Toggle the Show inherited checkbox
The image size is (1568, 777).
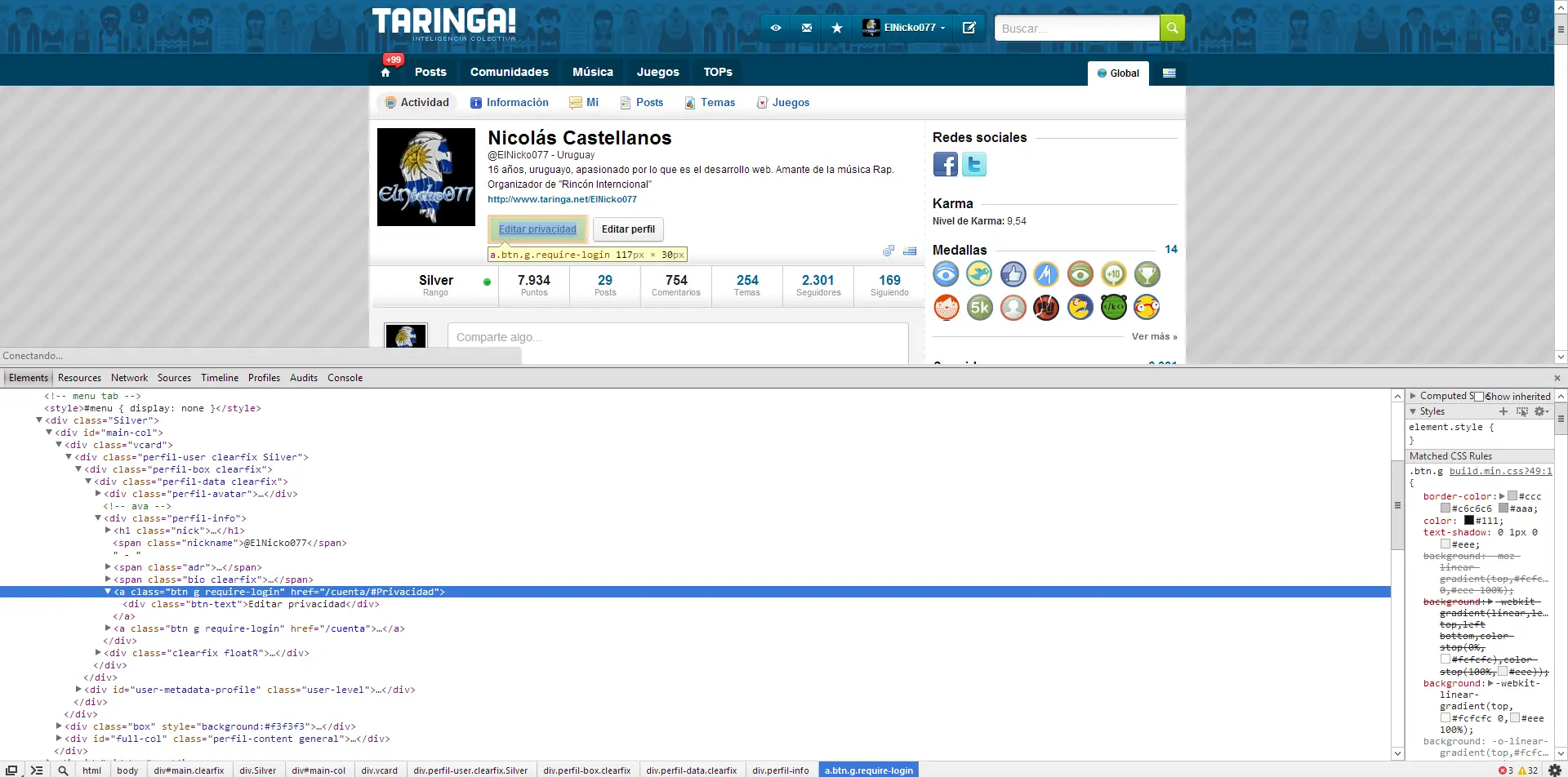coord(1478,397)
